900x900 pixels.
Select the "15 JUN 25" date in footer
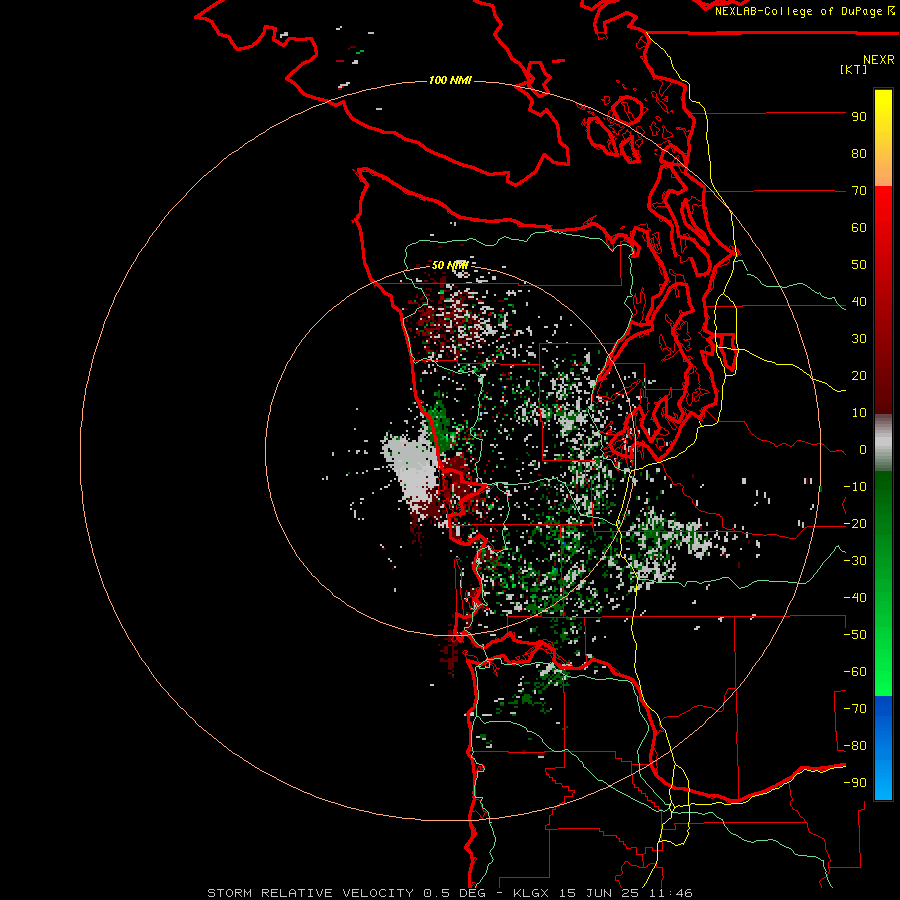tap(601, 893)
